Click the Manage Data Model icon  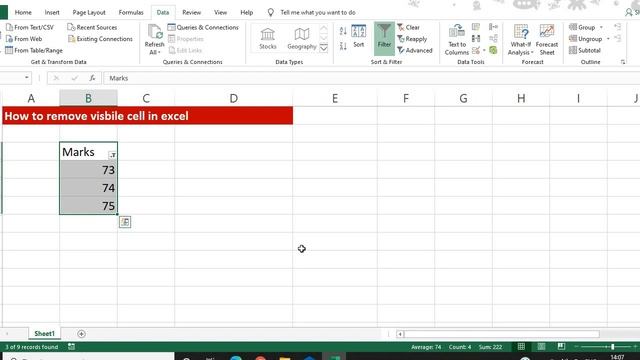pyautogui.click(x=493, y=50)
